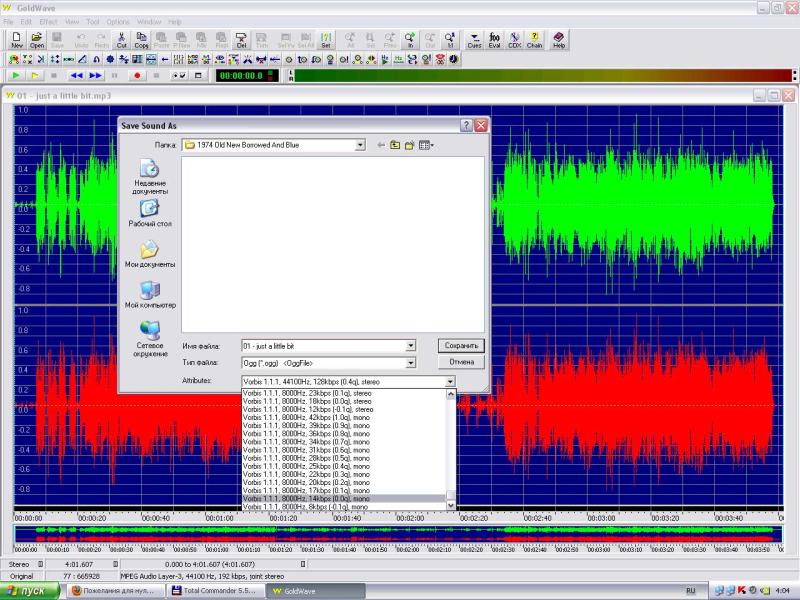Screen dimensions: 800x600
Task: Select Vorbis 8000Hz 42kbps (1.0q) mono
Action: click(344, 418)
